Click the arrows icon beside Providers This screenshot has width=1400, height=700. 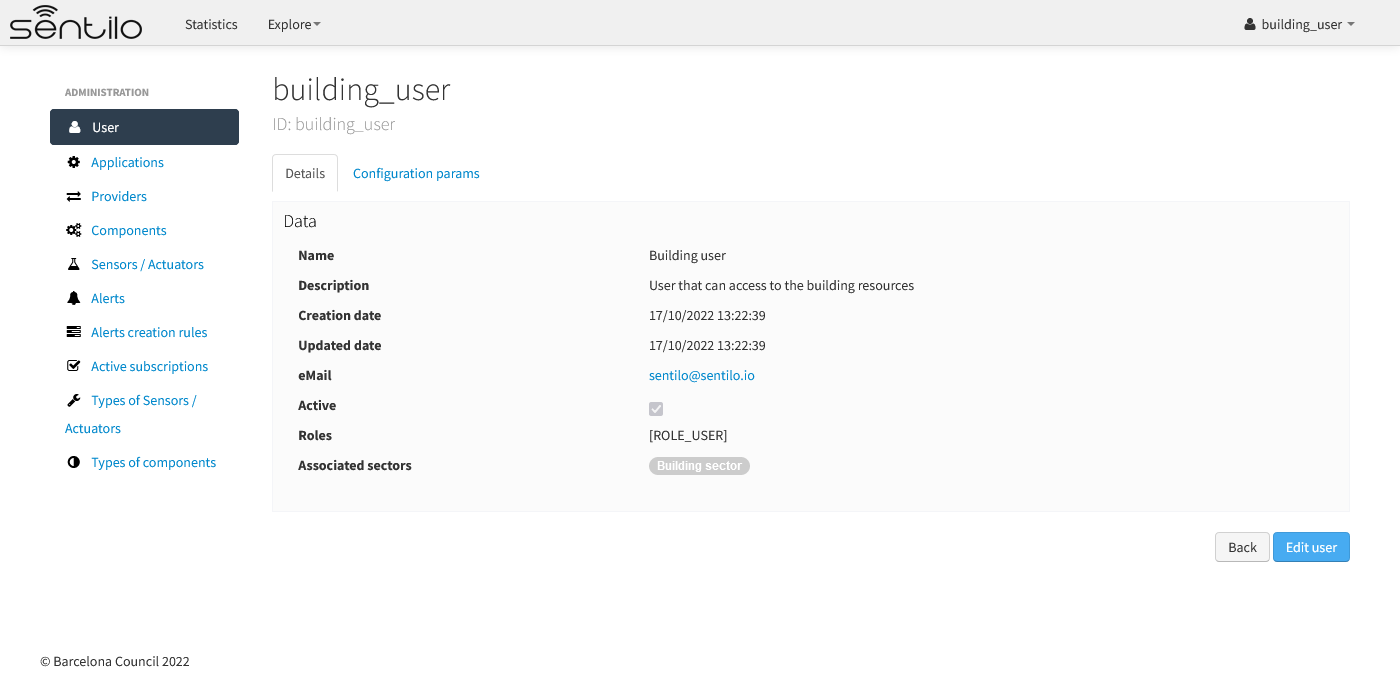click(x=73, y=196)
